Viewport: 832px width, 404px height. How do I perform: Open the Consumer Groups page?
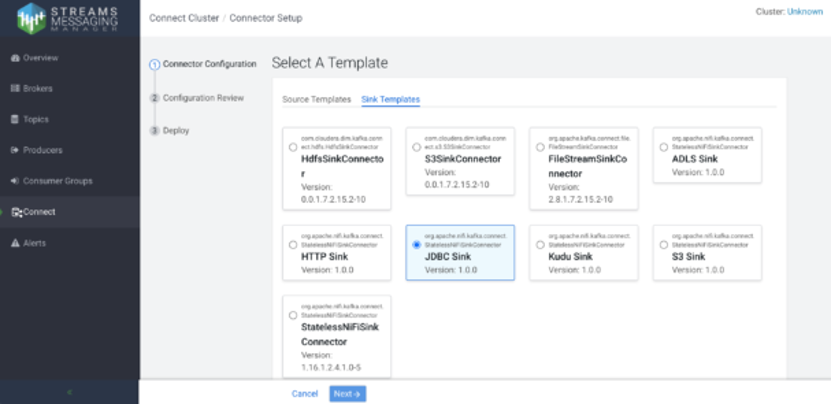click(57, 181)
